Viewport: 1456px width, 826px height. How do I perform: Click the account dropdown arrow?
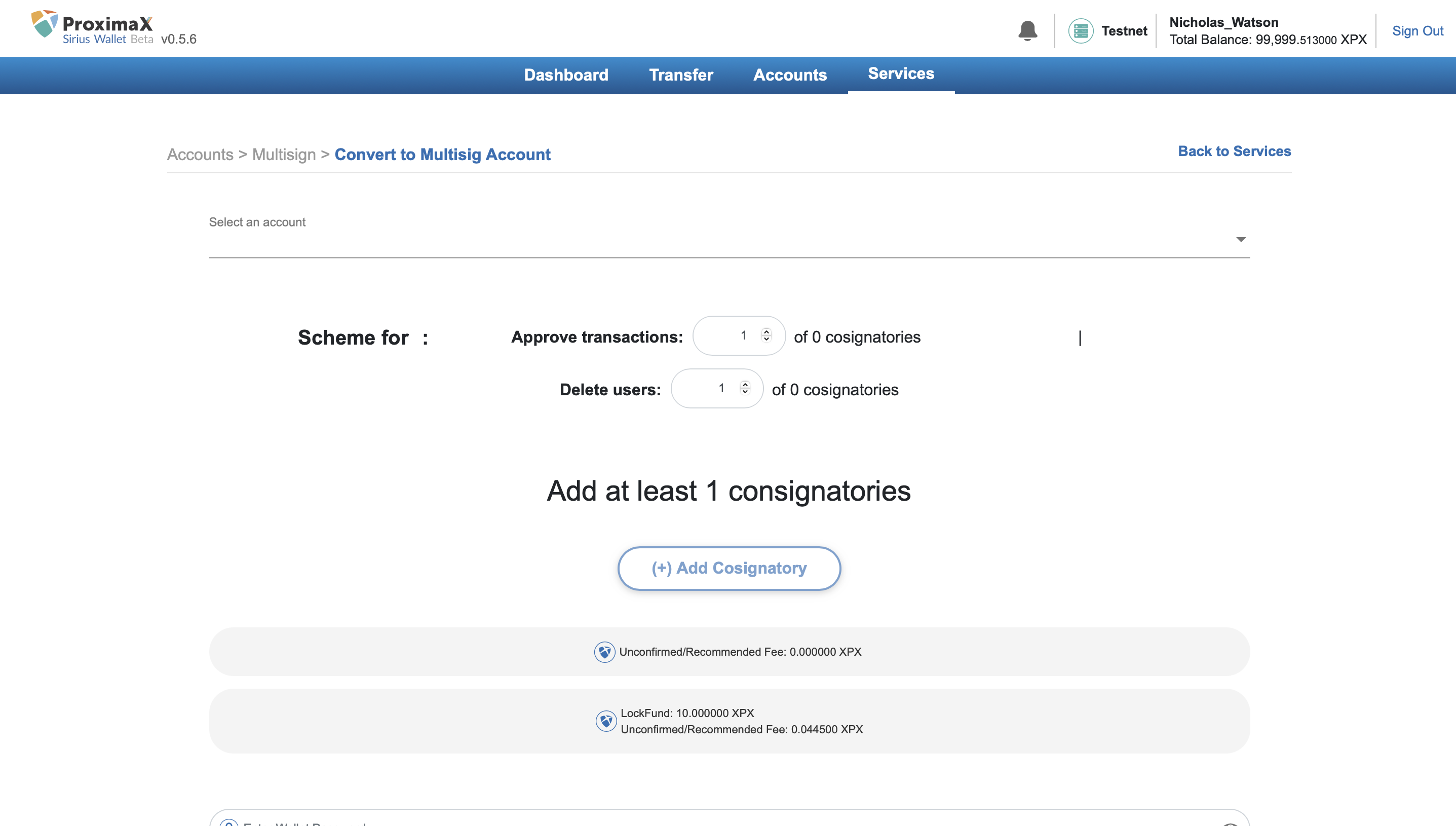tap(1241, 239)
